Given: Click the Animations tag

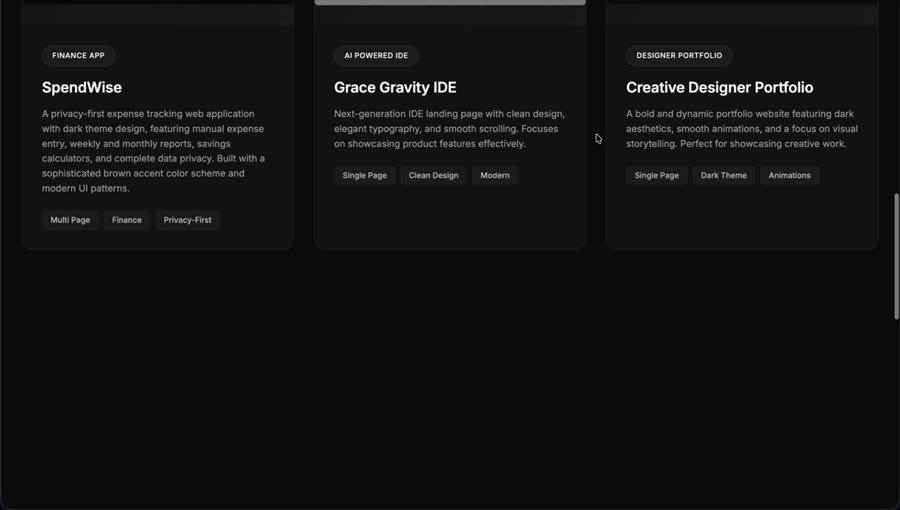Looking at the screenshot, I should point(789,176).
